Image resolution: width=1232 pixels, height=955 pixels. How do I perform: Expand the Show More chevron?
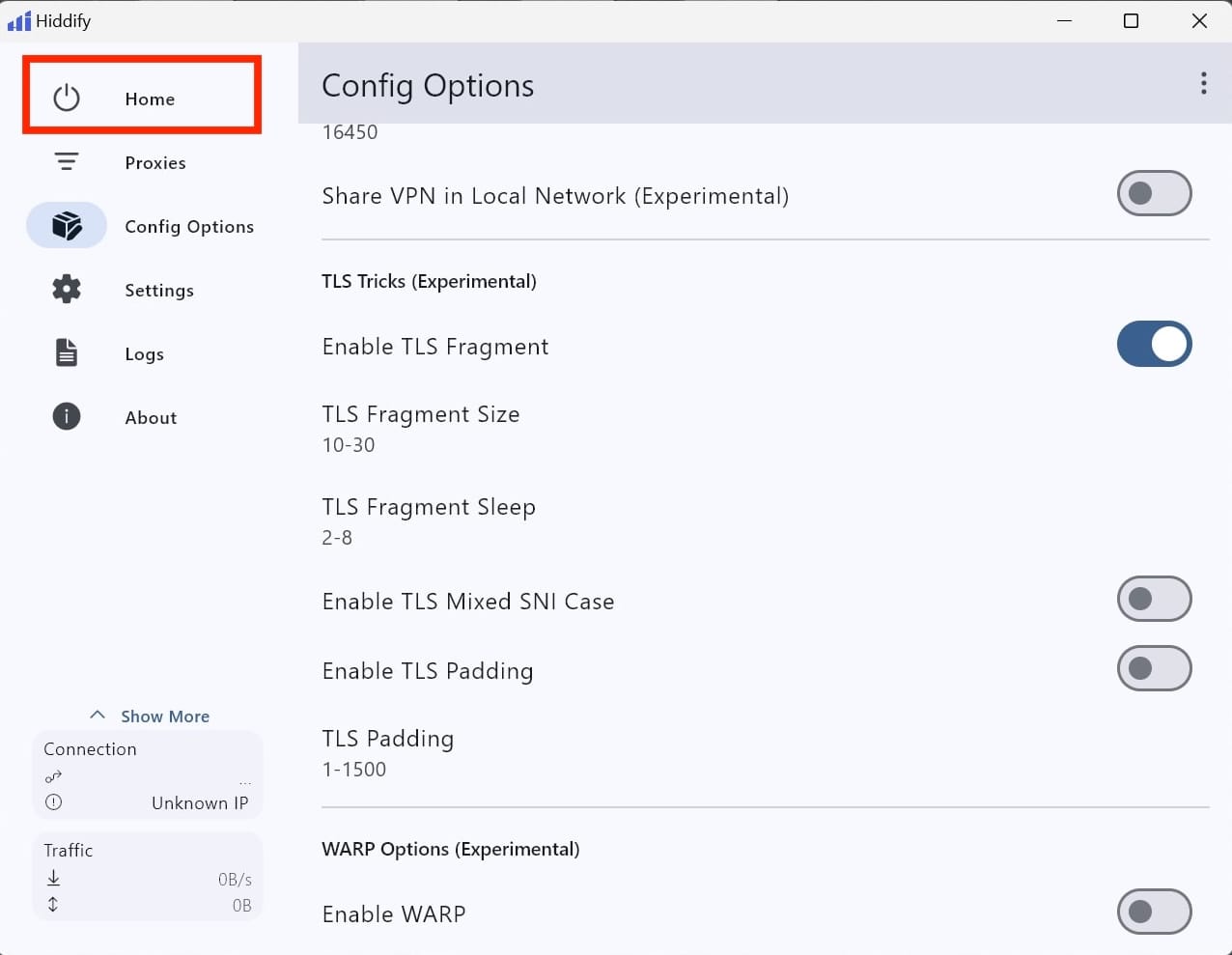point(98,716)
